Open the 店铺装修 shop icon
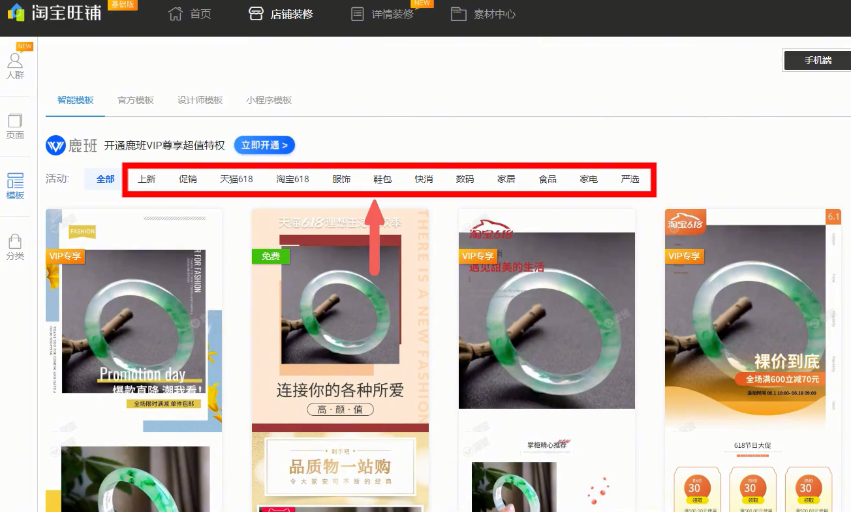This screenshot has width=851, height=512. [x=256, y=14]
